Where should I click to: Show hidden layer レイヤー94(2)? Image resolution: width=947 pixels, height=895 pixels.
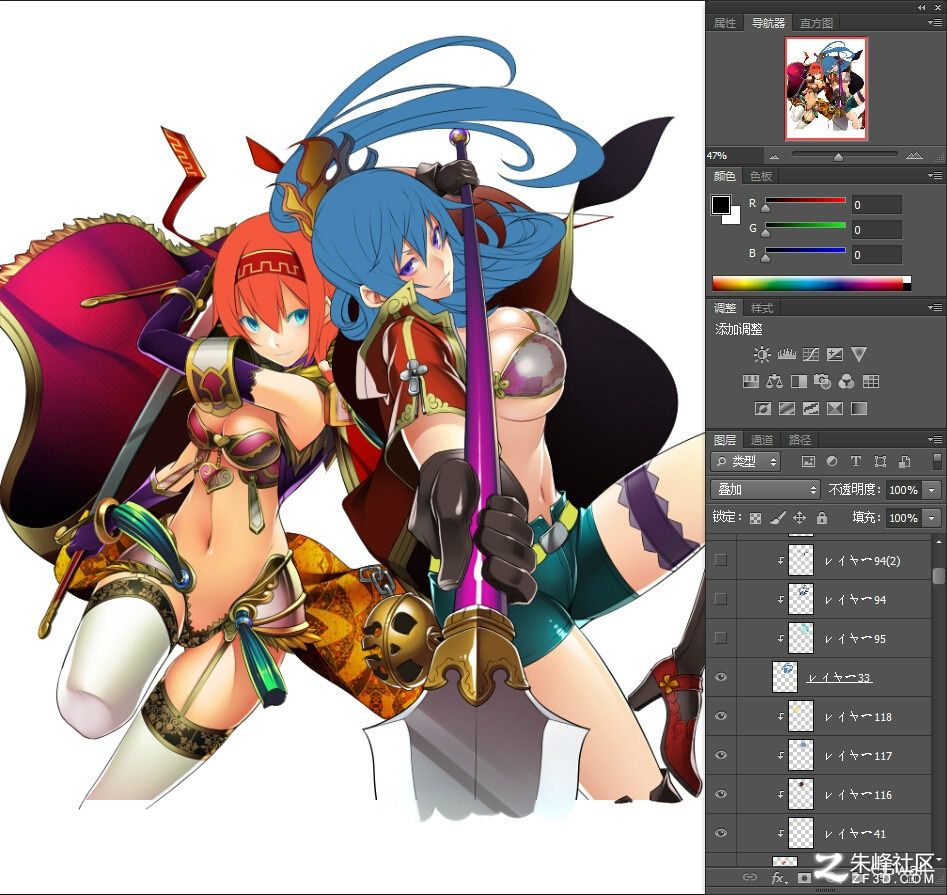click(x=721, y=560)
